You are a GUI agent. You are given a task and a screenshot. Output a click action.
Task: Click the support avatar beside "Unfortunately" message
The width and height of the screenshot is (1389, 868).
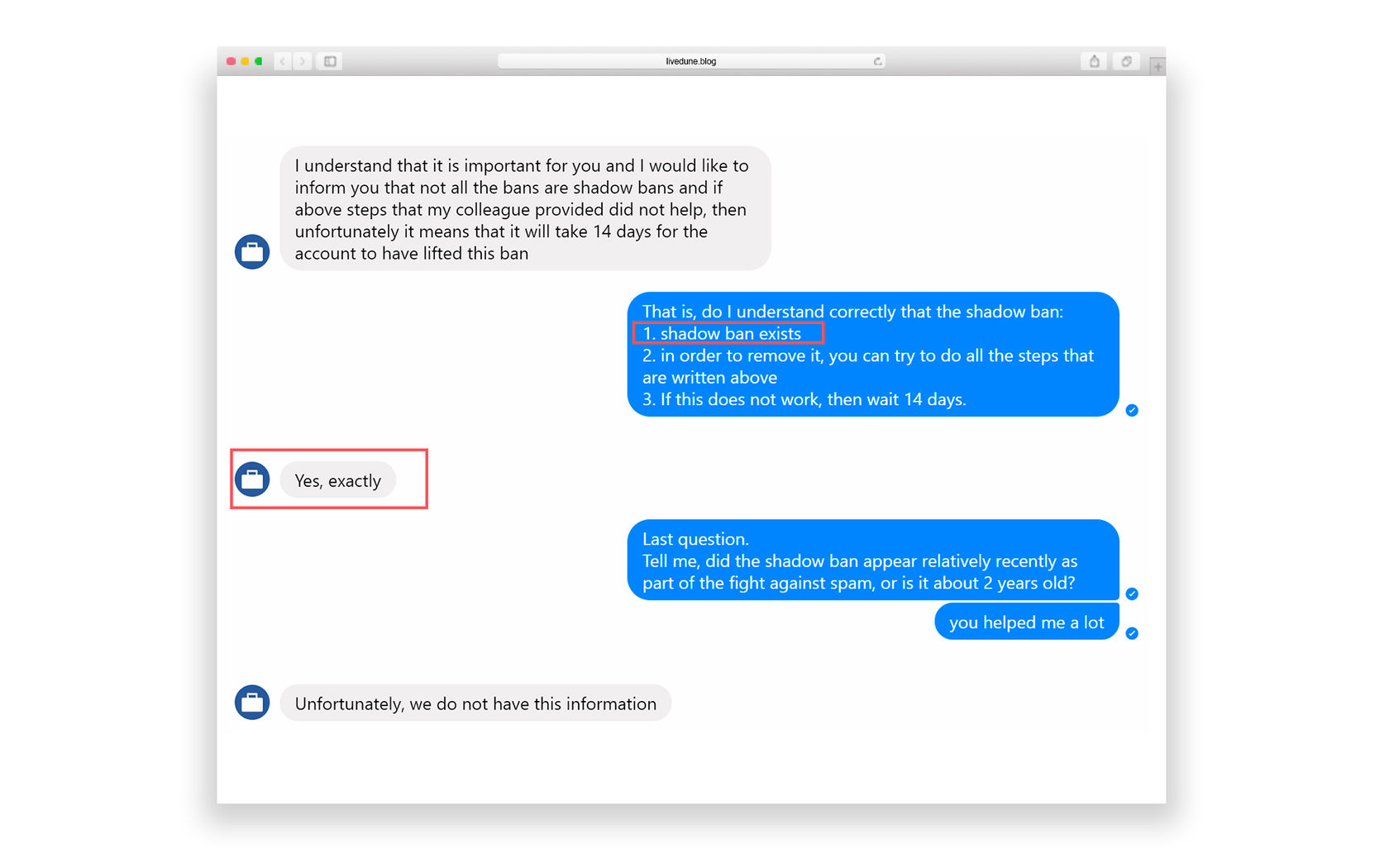click(x=252, y=703)
